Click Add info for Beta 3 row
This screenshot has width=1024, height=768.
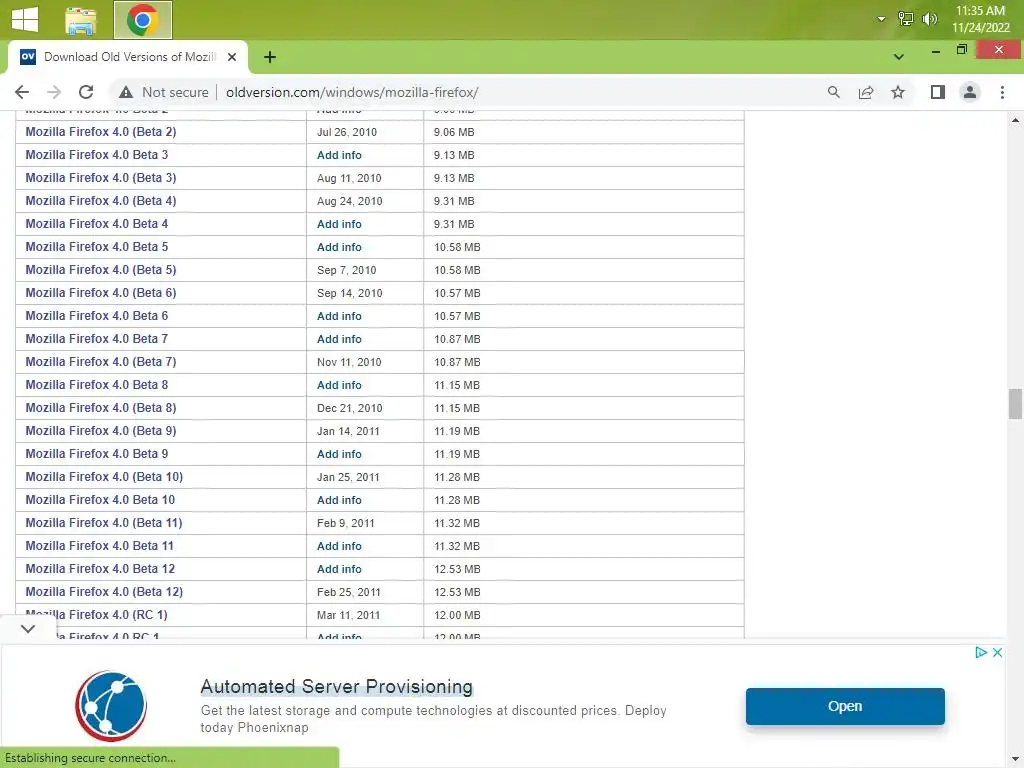pyautogui.click(x=339, y=155)
